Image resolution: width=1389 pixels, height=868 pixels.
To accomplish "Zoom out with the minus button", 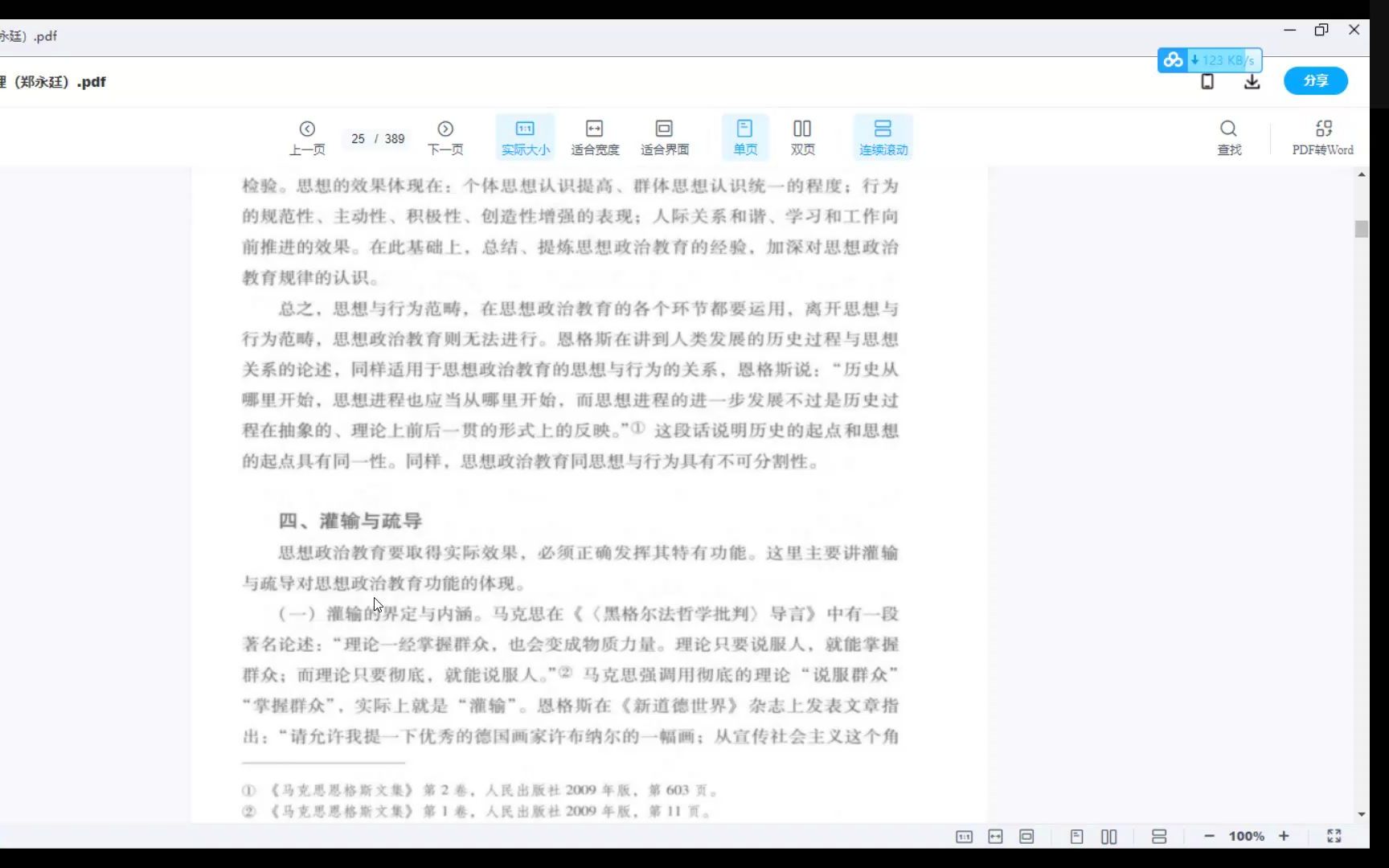I will tap(1209, 836).
